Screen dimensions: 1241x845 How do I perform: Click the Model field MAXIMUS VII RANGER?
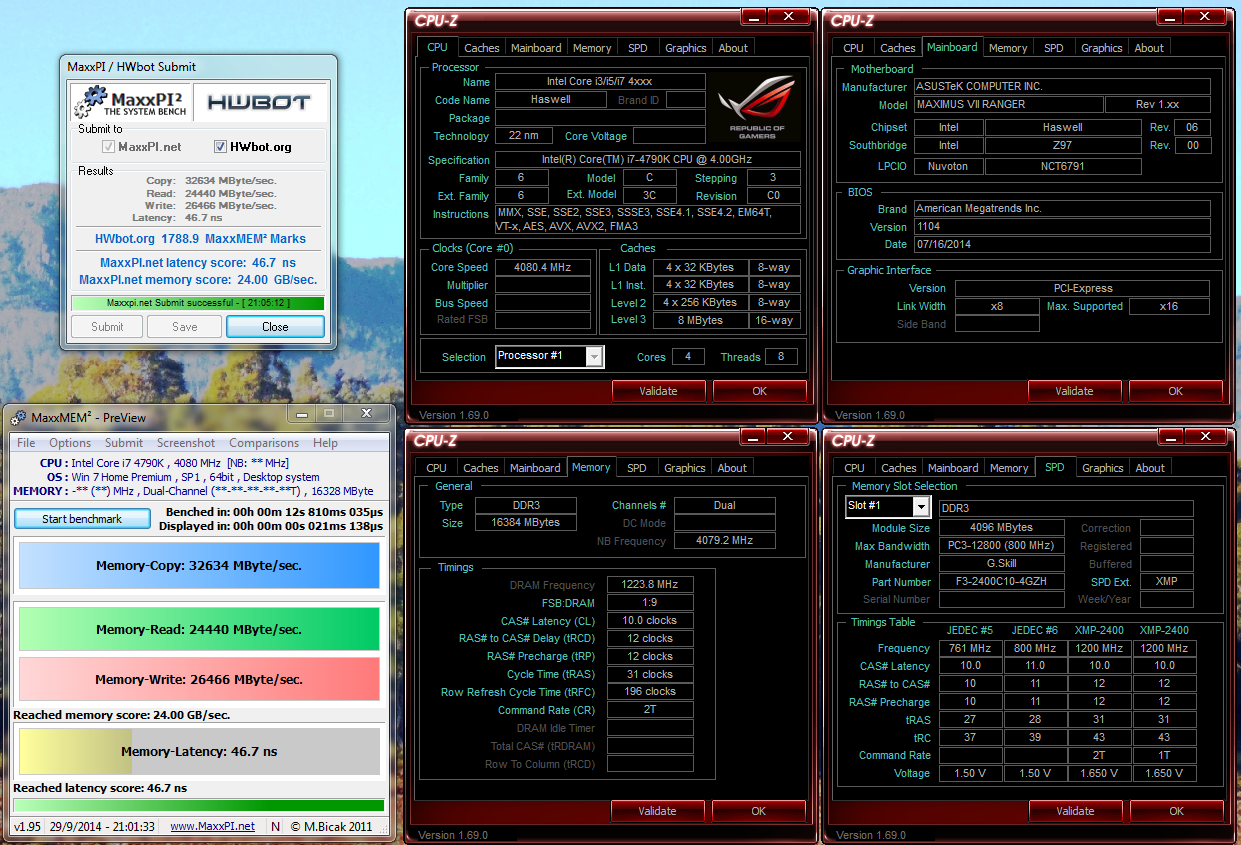[1008, 104]
